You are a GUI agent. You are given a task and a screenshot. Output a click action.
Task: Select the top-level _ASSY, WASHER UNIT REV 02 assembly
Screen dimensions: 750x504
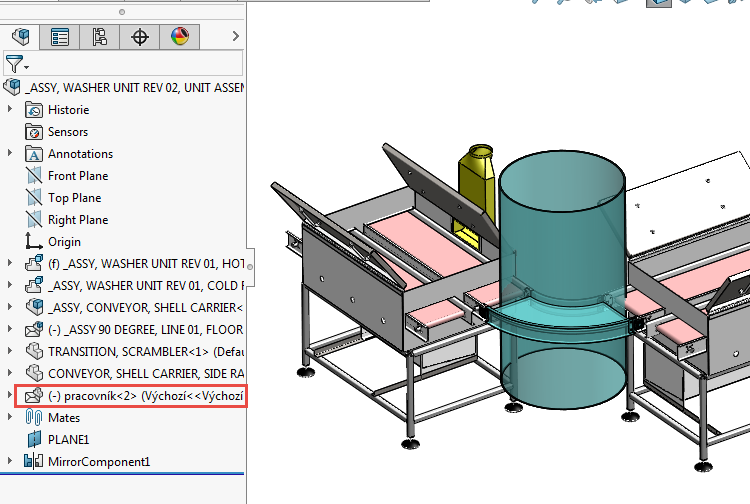(x=136, y=88)
